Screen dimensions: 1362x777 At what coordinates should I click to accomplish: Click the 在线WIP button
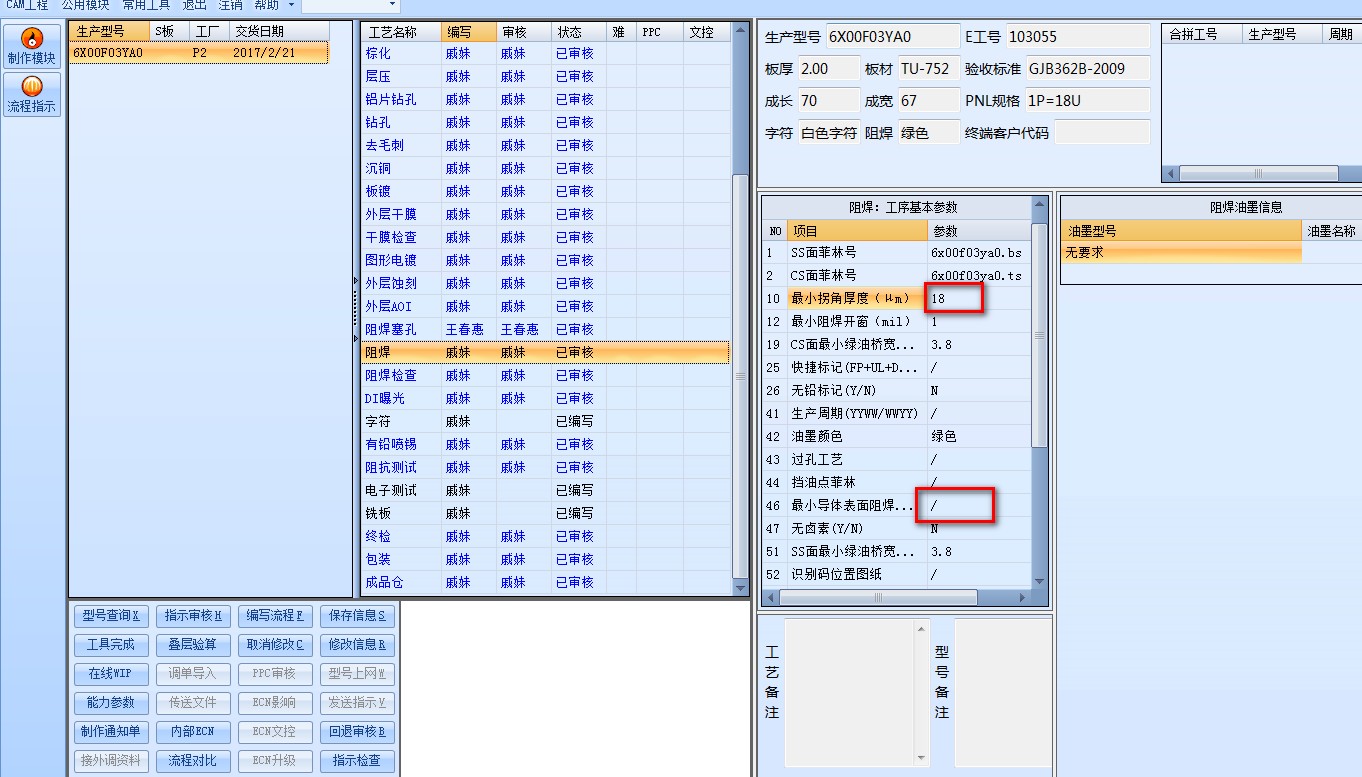[x=110, y=674]
